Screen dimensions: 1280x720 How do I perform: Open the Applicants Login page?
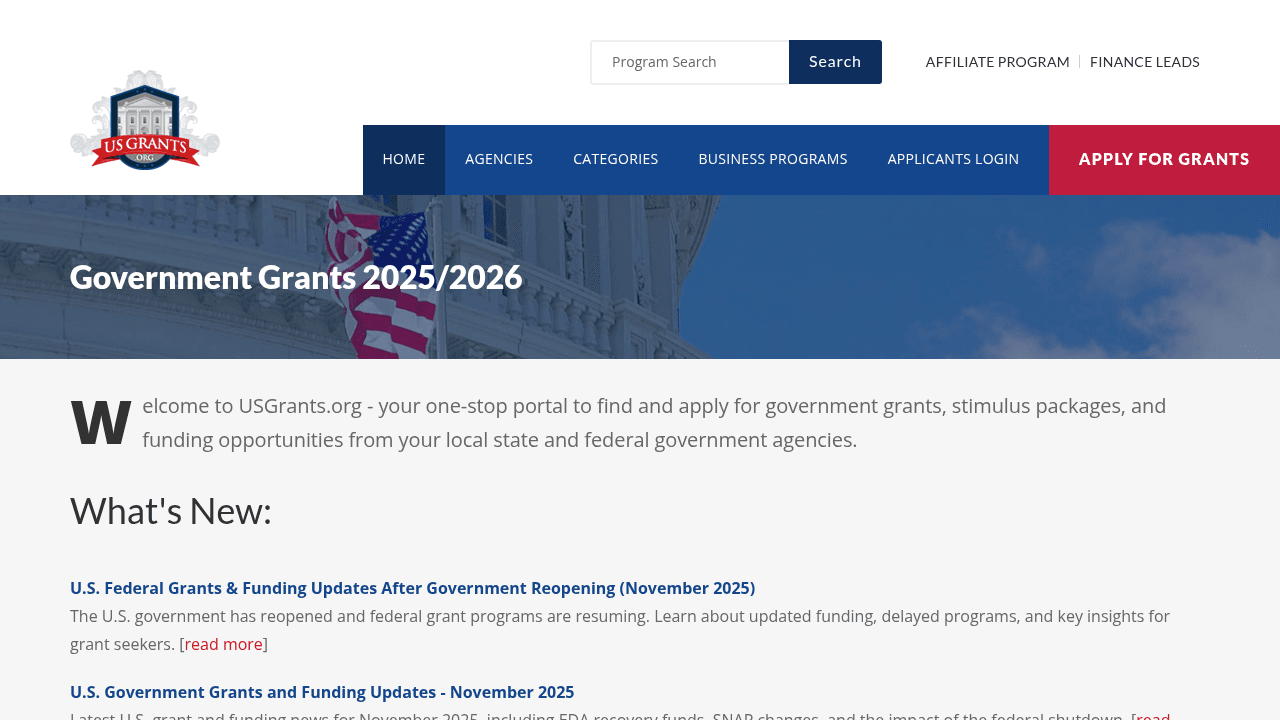point(952,159)
